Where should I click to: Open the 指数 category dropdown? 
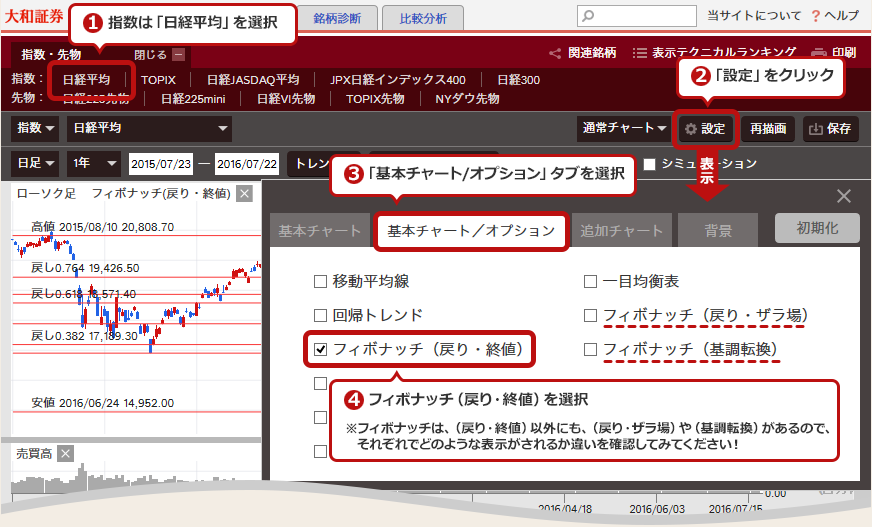point(36,128)
